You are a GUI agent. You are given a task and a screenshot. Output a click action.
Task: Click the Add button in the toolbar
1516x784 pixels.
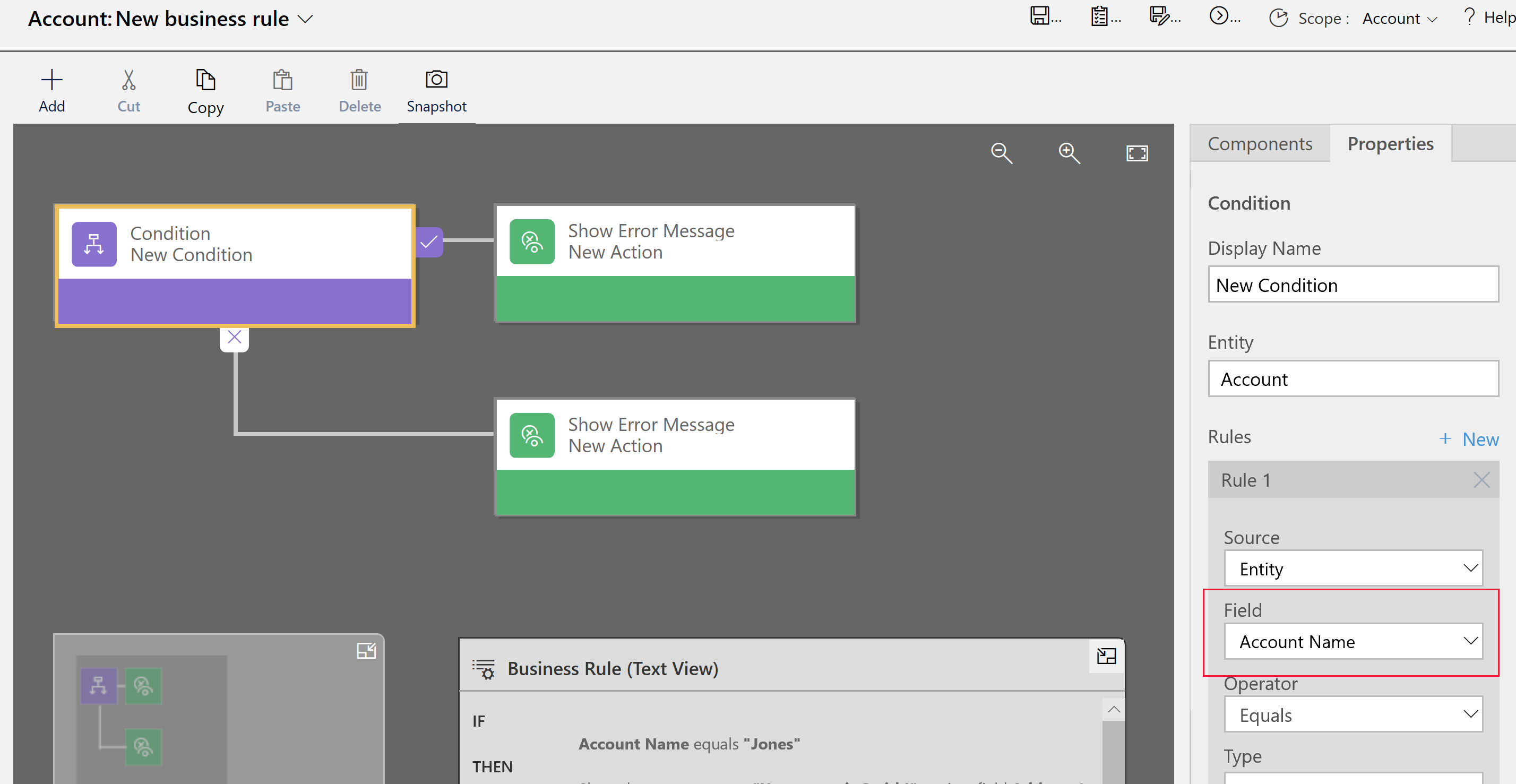(x=52, y=89)
